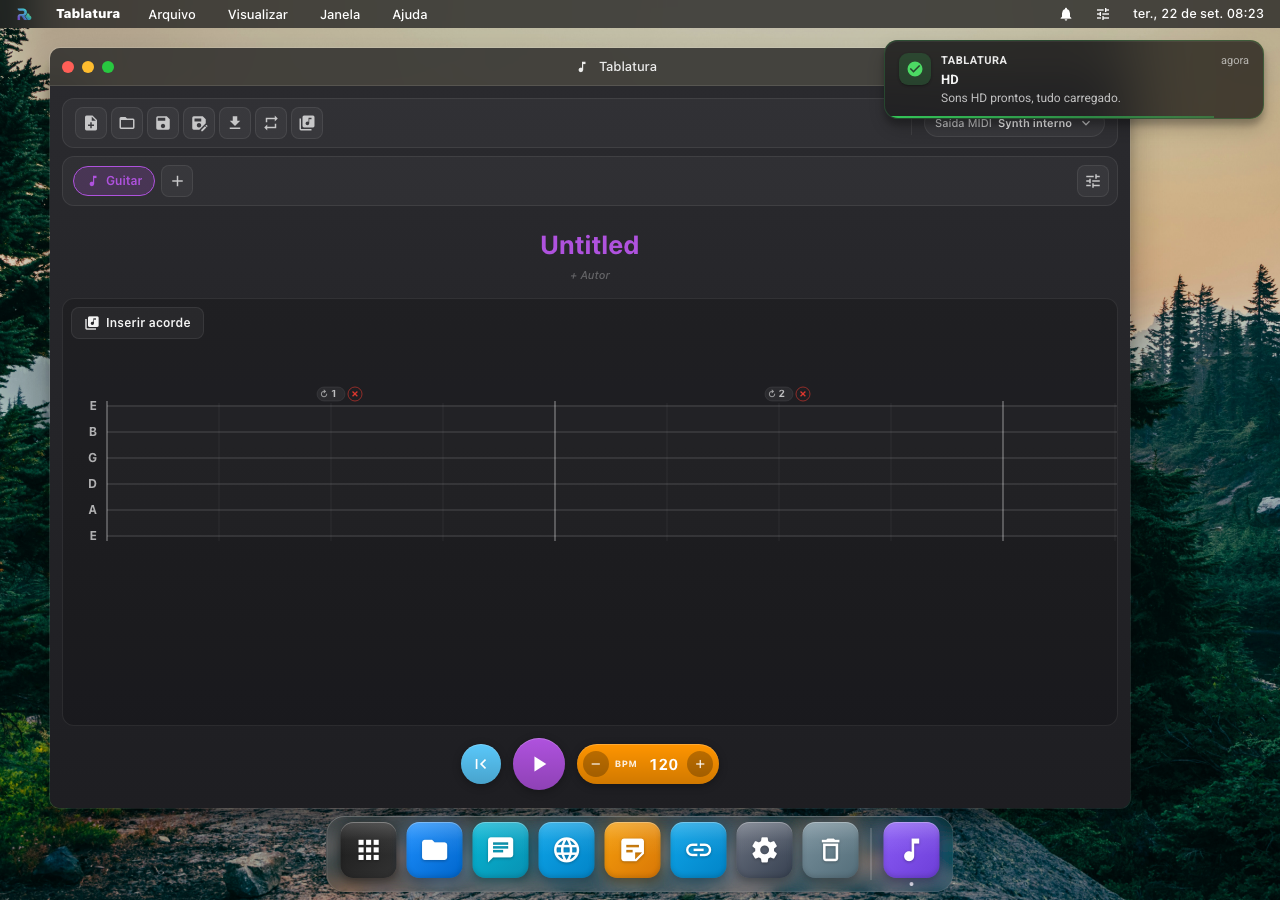
Task: Open a file with the folder icon
Action: pyautogui.click(x=127, y=123)
